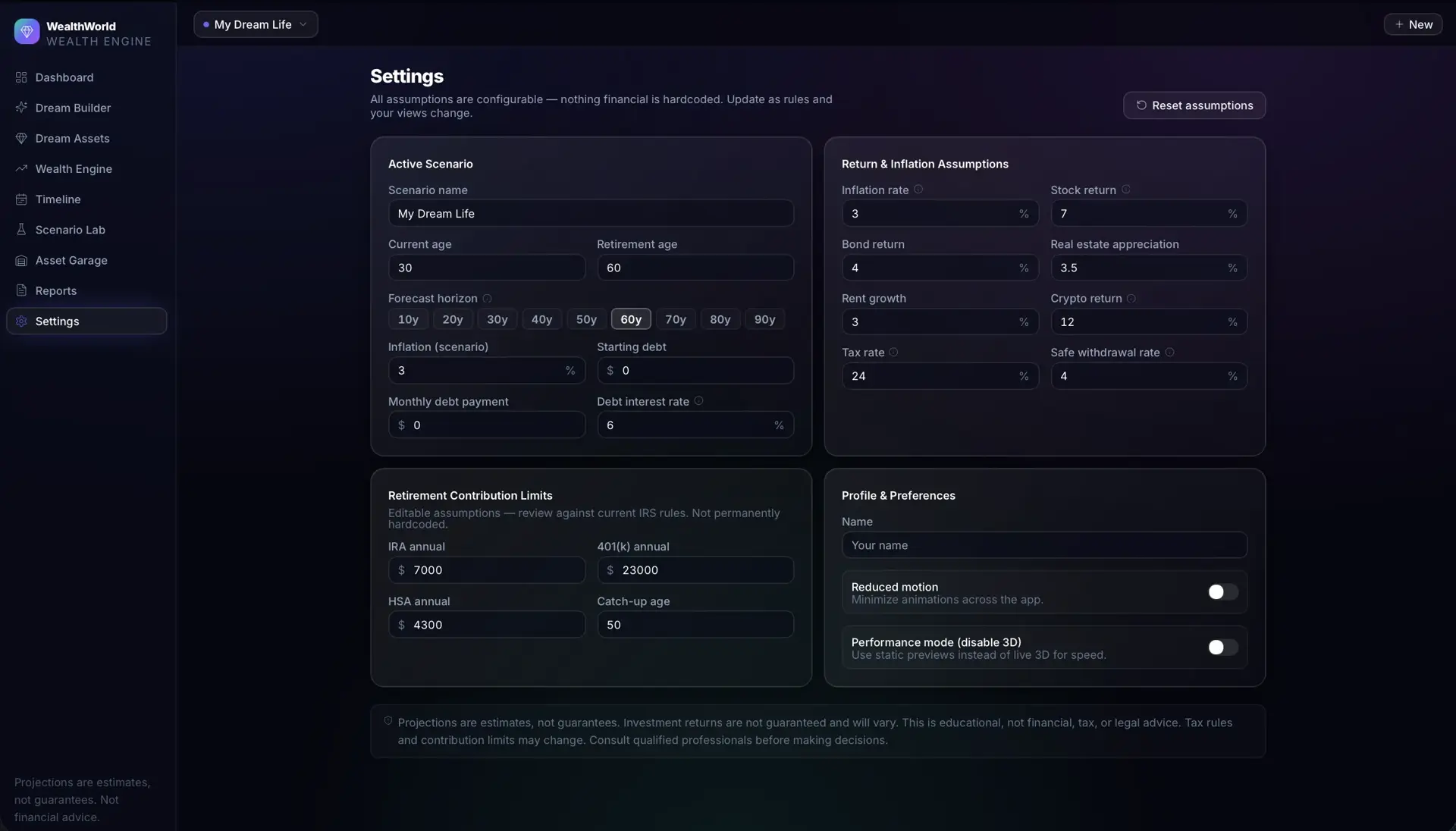Image resolution: width=1456 pixels, height=831 pixels.
Task: Open the Wealth Engine section
Action: pyautogui.click(x=86, y=168)
